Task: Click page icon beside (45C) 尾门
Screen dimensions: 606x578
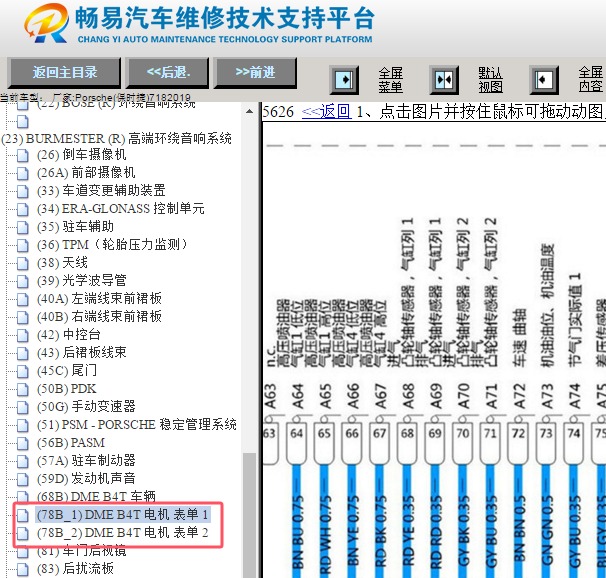Action: (x=23, y=371)
